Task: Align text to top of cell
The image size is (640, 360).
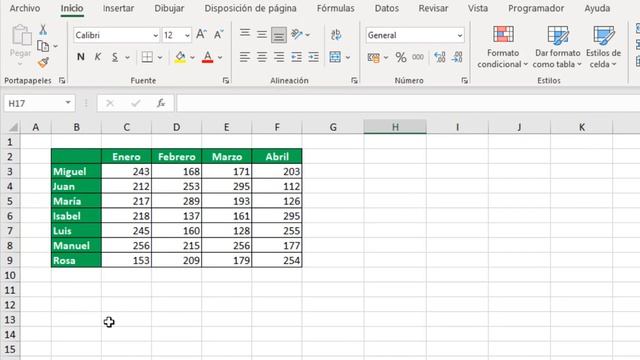Action: pyautogui.click(x=245, y=34)
